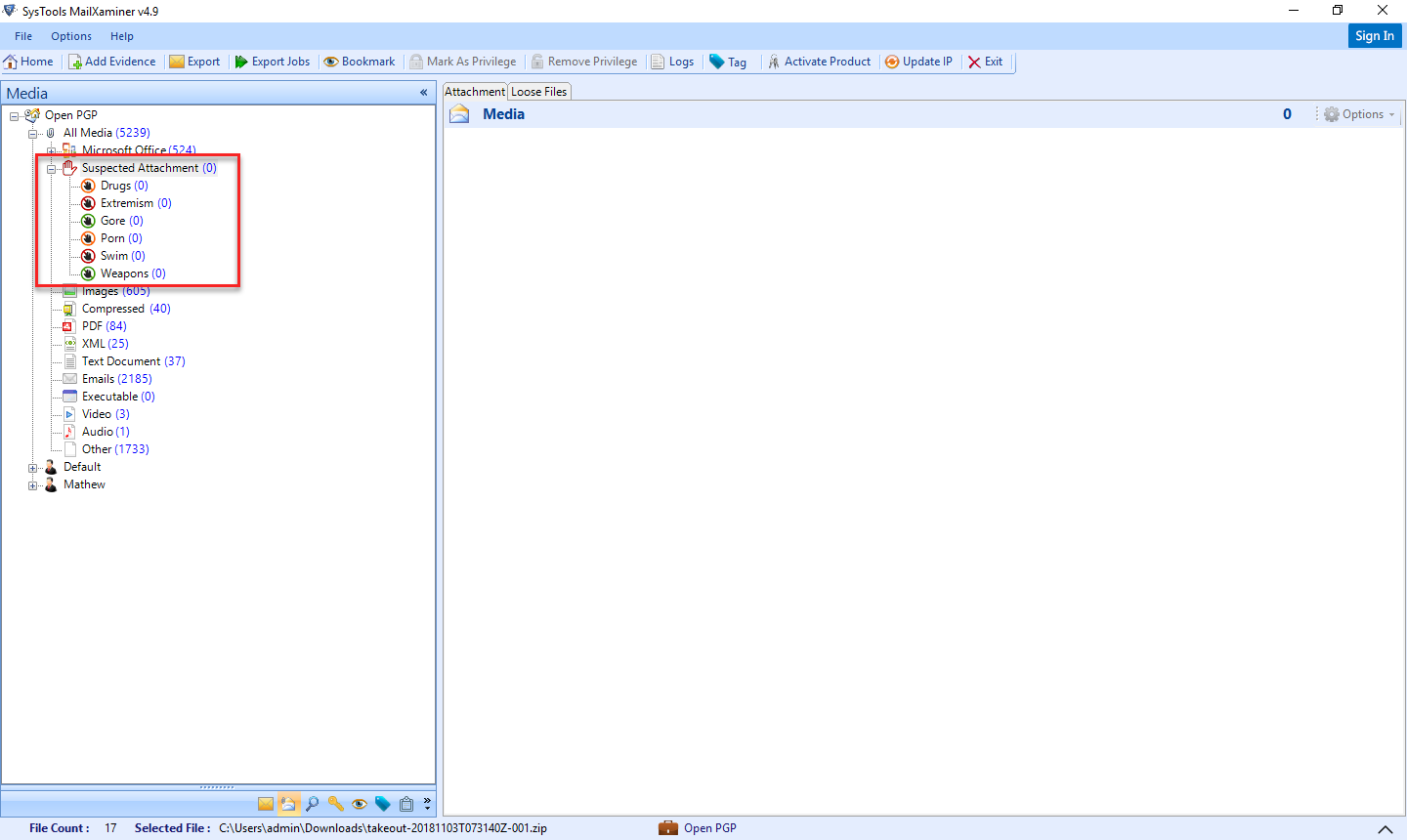Select XML (25) in the tree
1407x840 pixels.
coord(106,344)
